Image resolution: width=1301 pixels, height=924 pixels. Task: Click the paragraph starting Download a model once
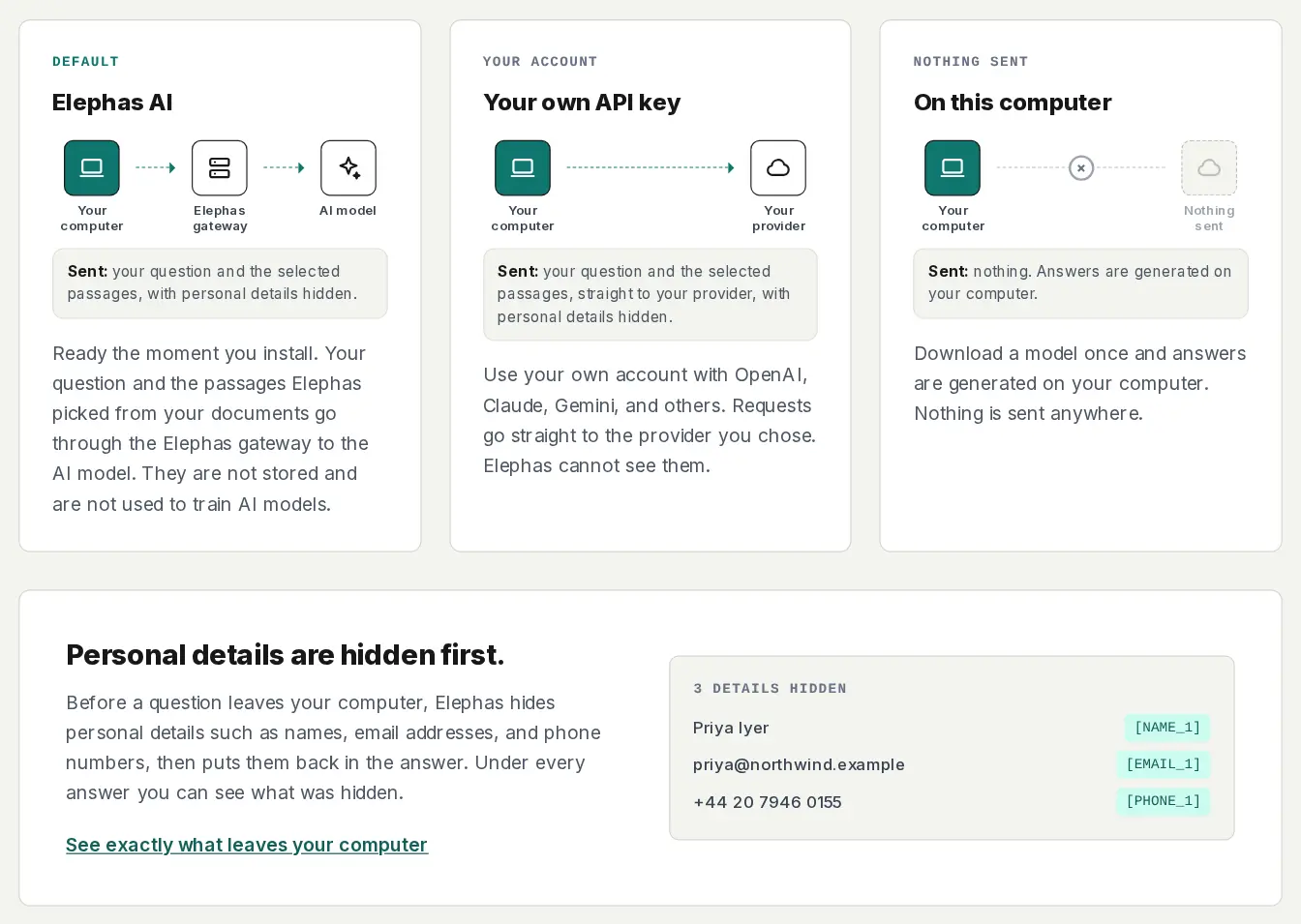1080,384
